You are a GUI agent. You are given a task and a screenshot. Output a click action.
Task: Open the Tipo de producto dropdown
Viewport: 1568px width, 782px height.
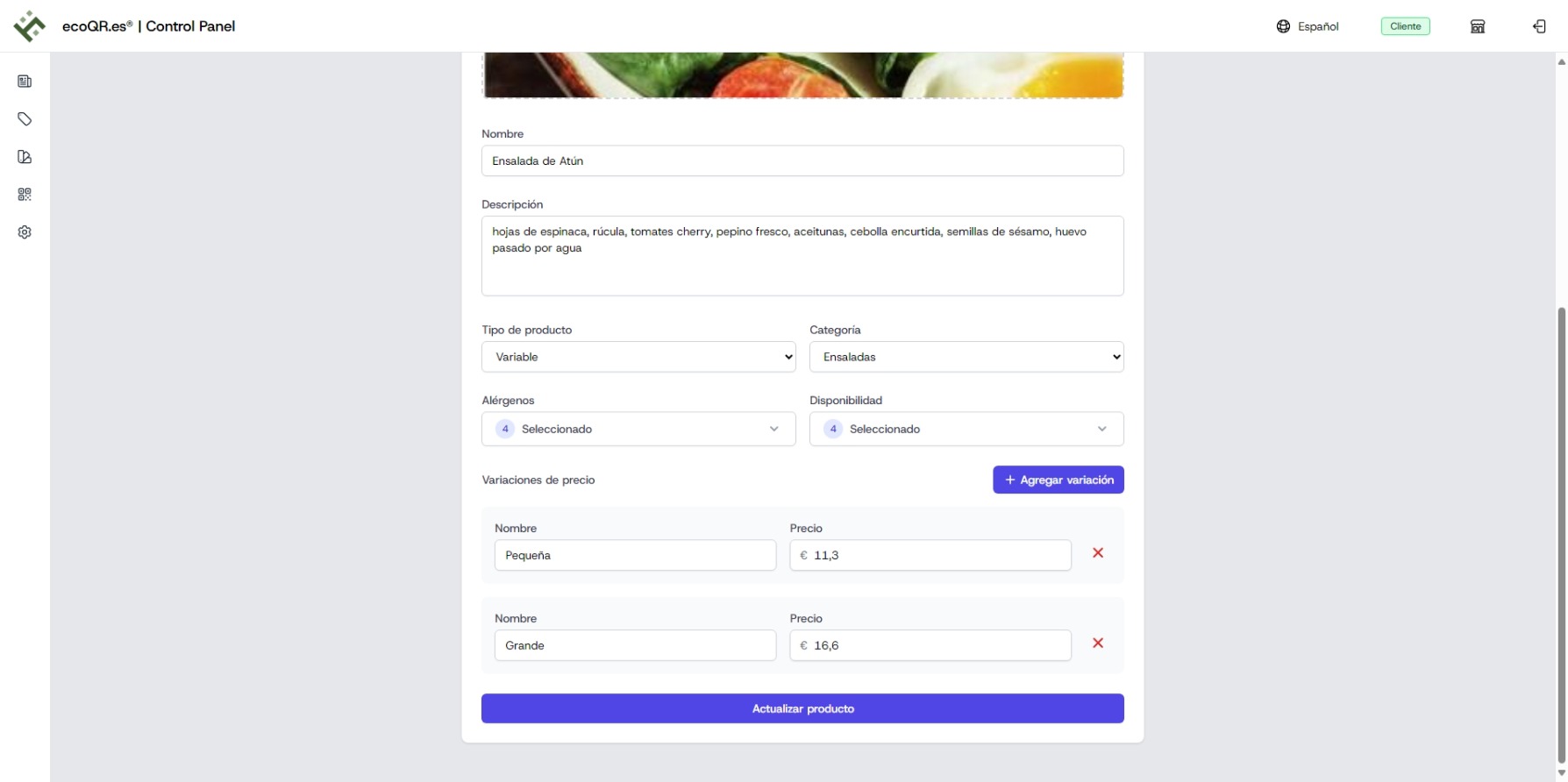638,357
